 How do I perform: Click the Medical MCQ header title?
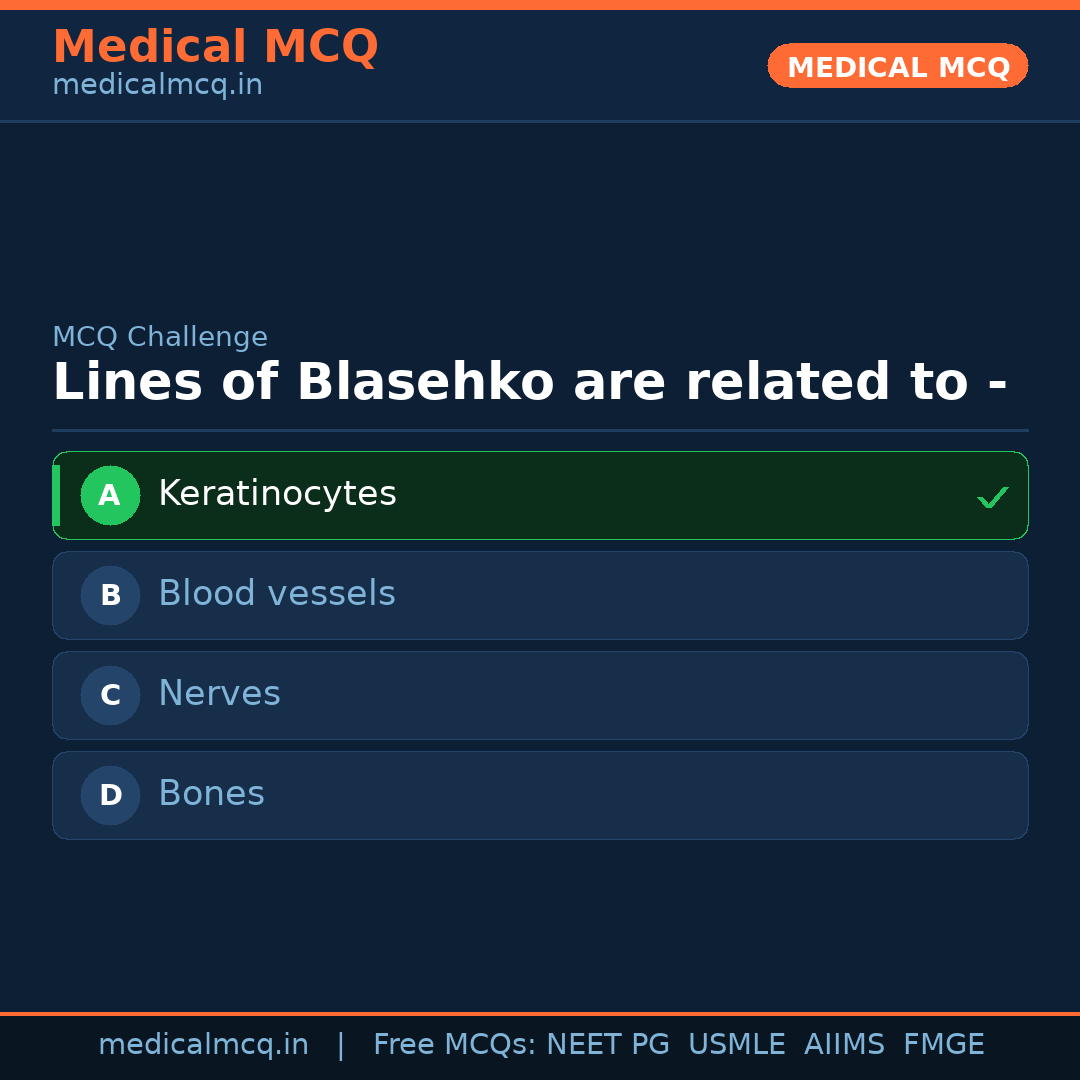[x=215, y=47]
